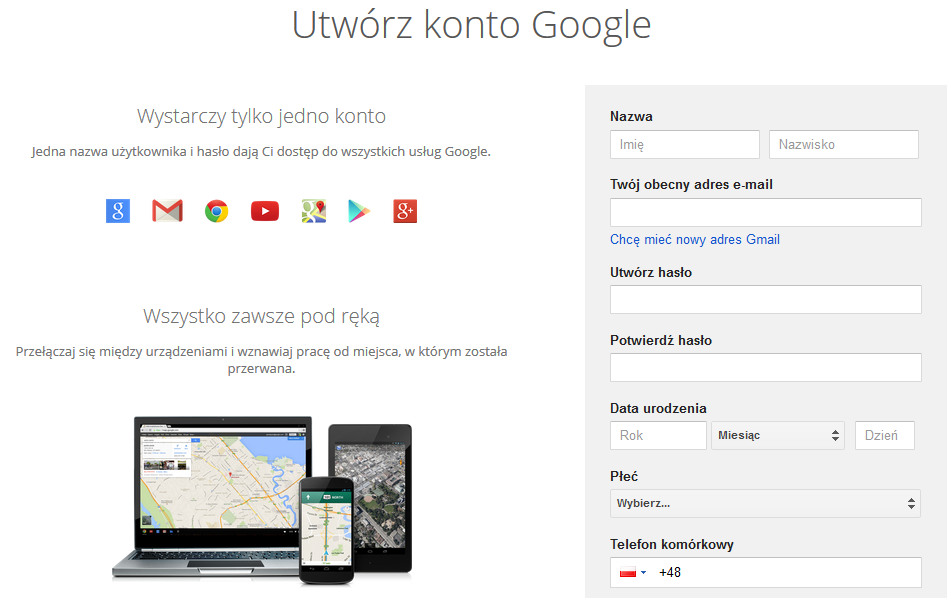The width and height of the screenshot is (952, 602).
Task: Click the Gmail envelope icon
Action: 167,211
